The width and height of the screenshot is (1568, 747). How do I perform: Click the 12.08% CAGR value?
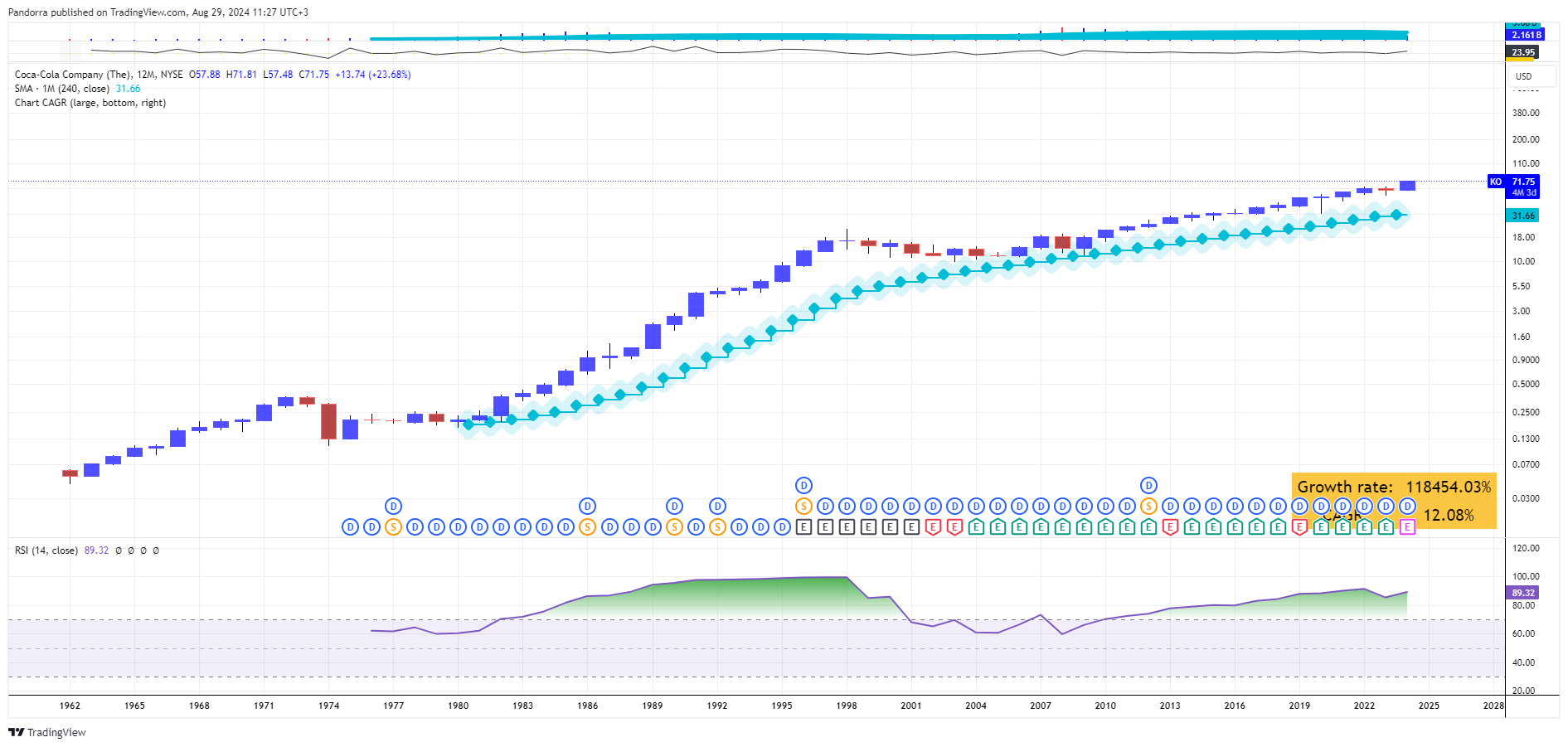1449,516
